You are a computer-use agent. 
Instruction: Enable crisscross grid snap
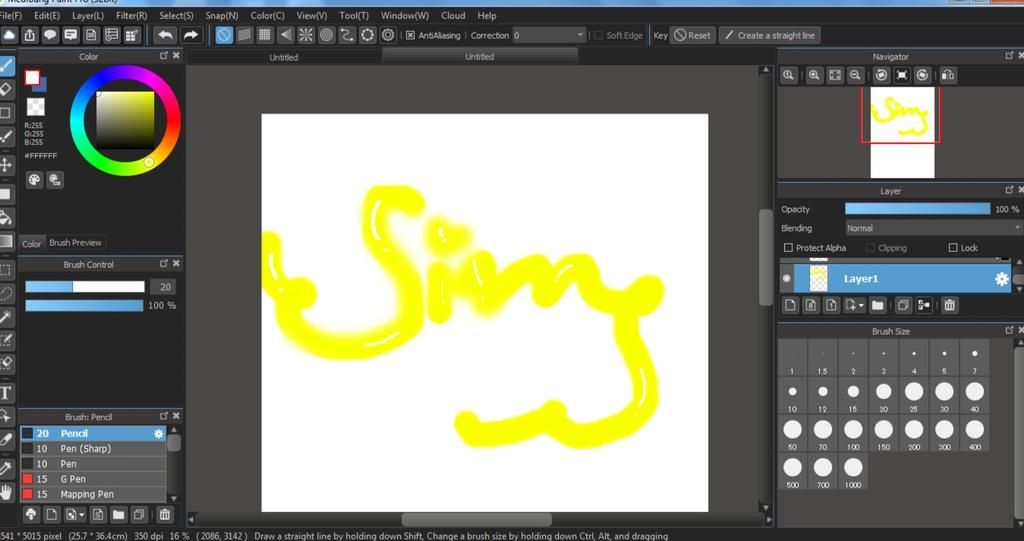[264, 35]
